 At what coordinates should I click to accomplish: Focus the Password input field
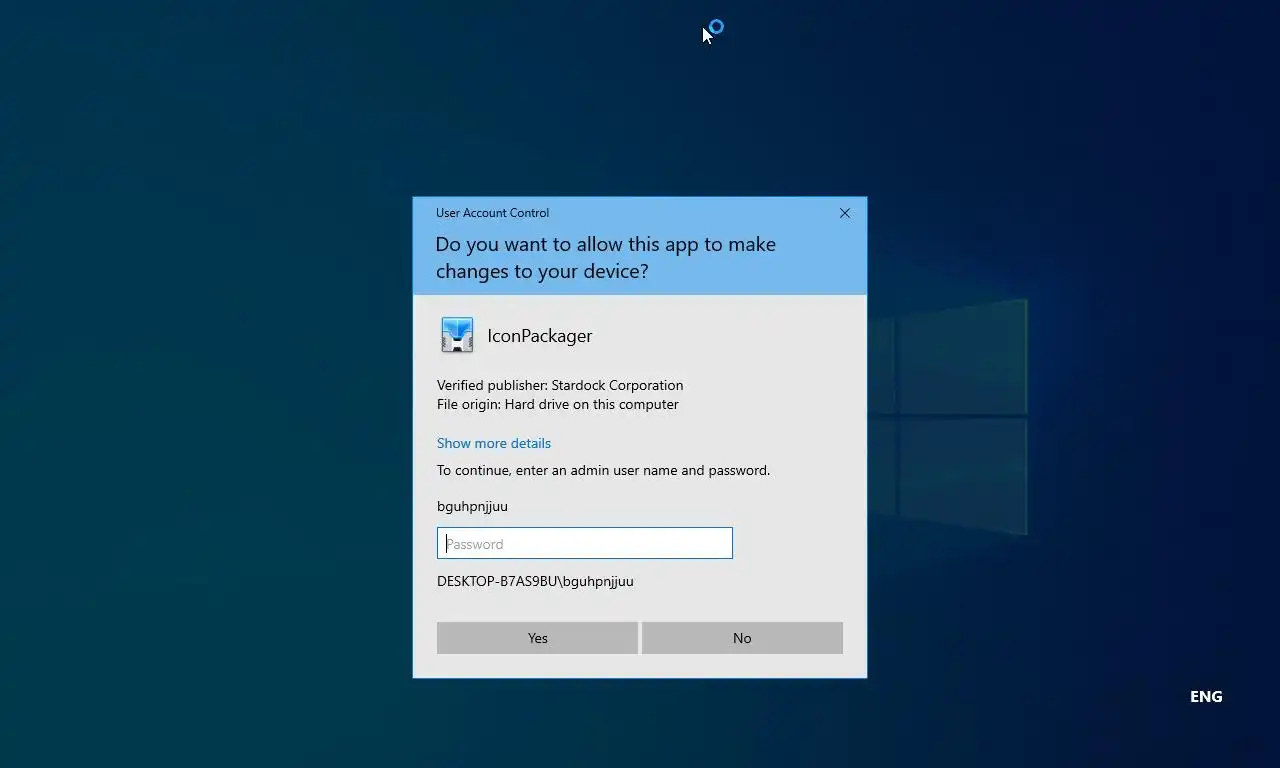585,543
